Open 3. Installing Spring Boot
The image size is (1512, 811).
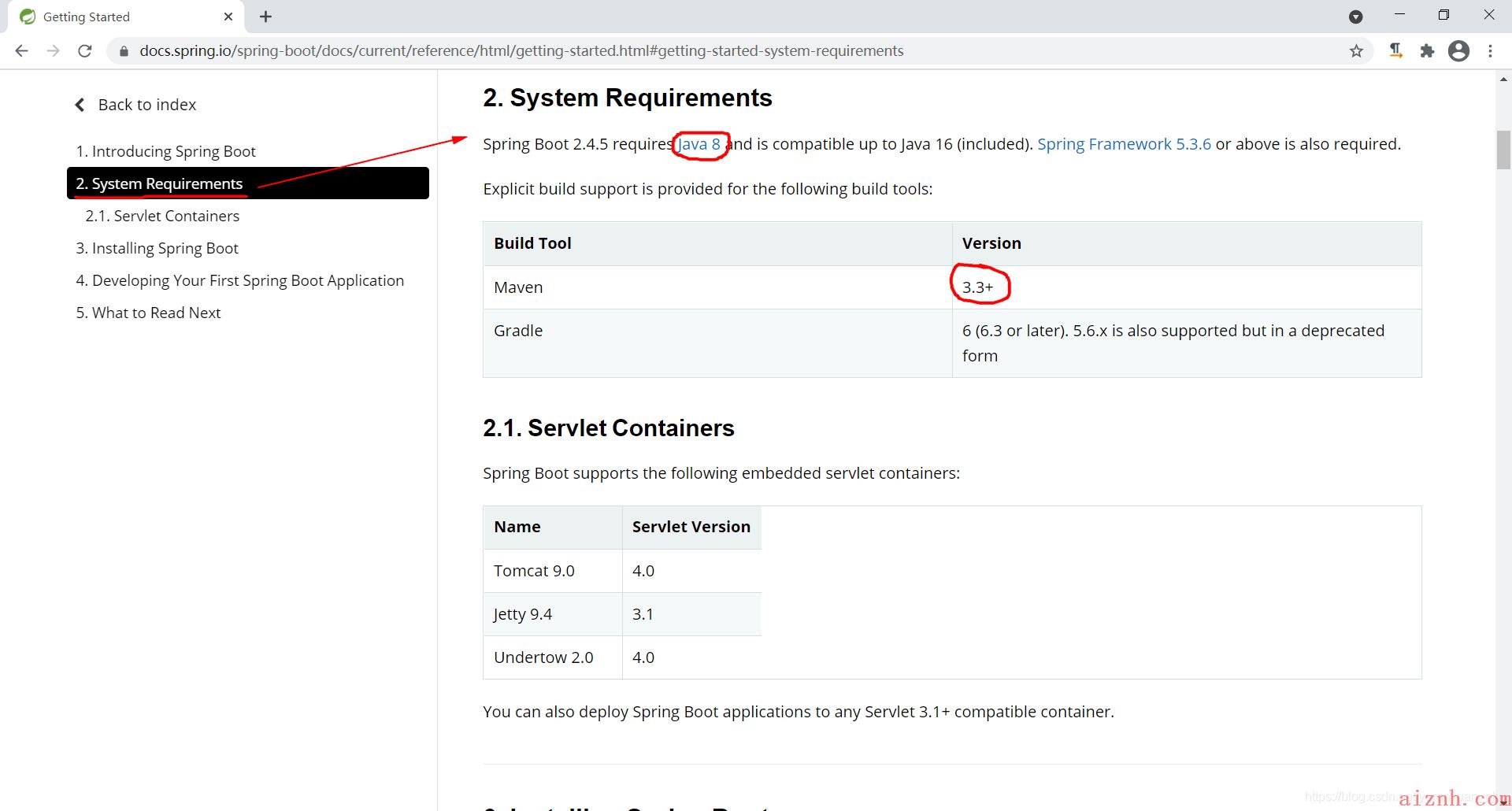click(157, 248)
